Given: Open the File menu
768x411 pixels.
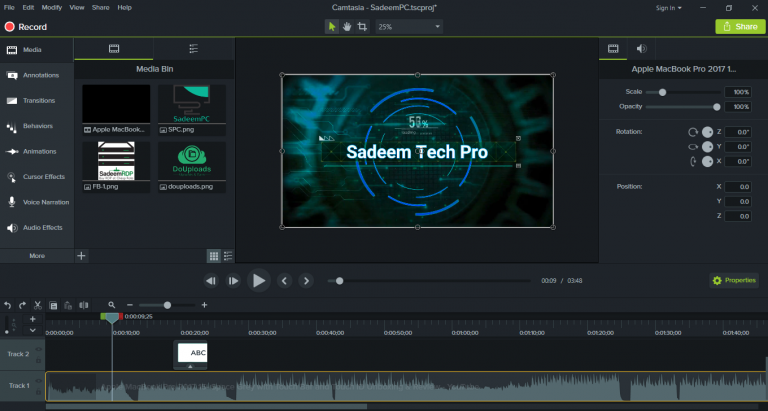Looking at the screenshot, I should point(9,8).
